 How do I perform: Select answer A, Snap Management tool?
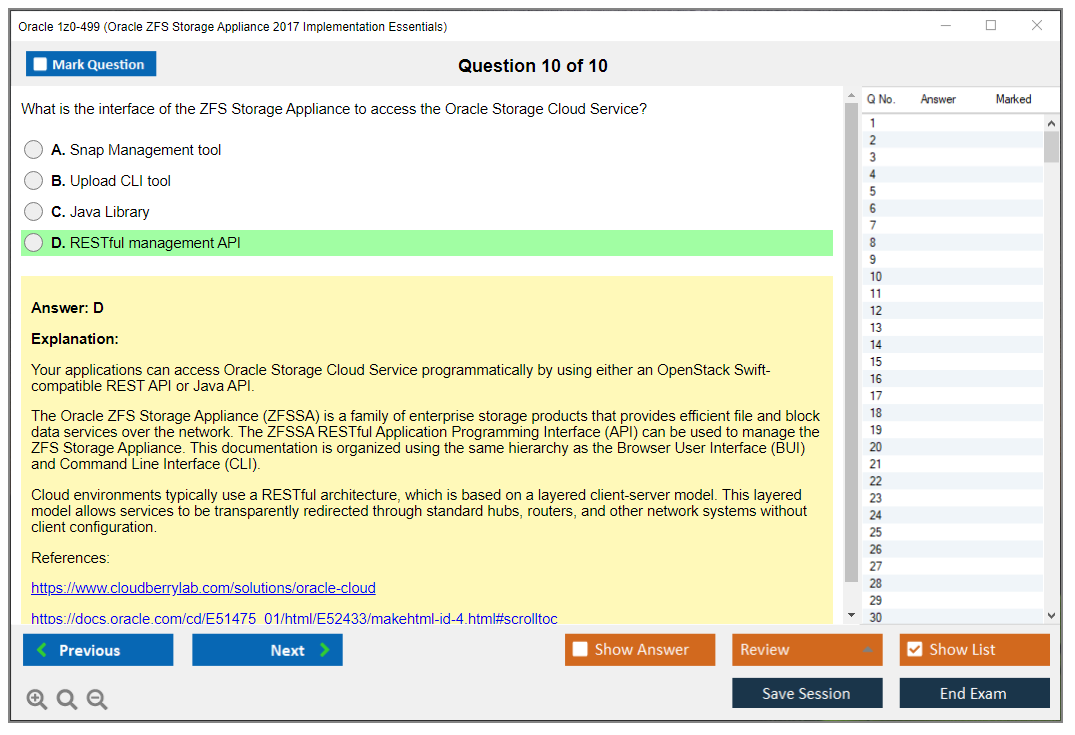[33, 149]
